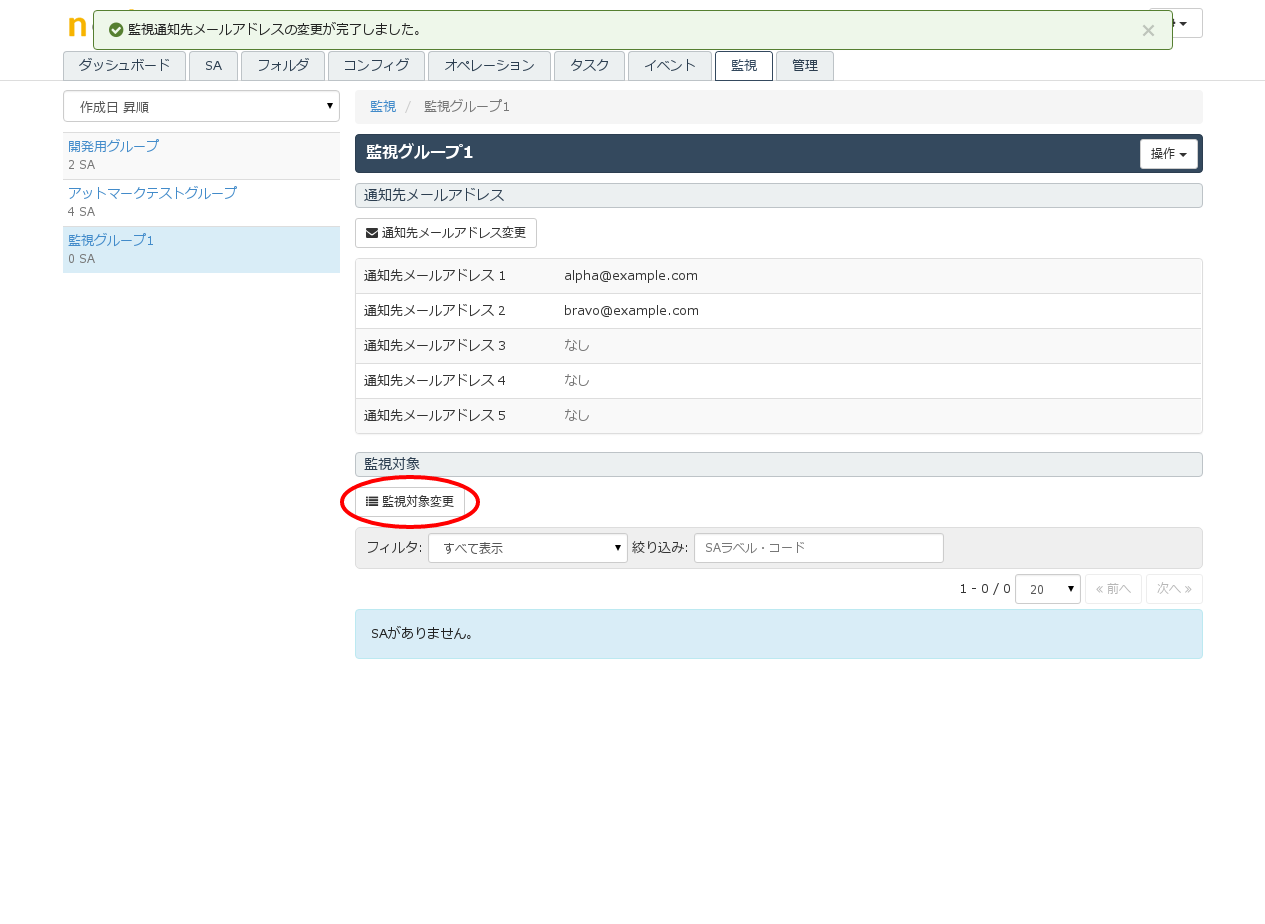This screenshot has height=924, width=1265.
Task: Click the 次へ pagination button
Action: tap(1174, 589)
